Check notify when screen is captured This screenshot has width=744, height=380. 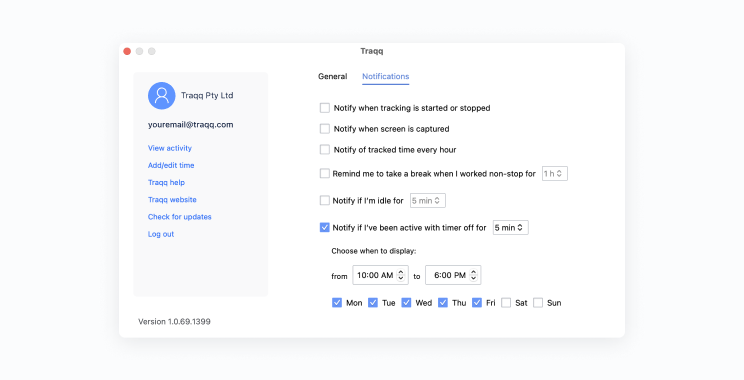(325, 129)
